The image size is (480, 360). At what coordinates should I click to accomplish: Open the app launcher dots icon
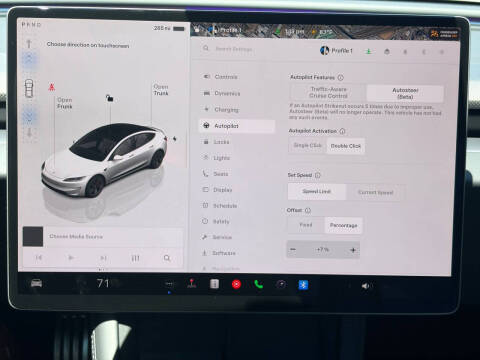click(x=169, y=284)
